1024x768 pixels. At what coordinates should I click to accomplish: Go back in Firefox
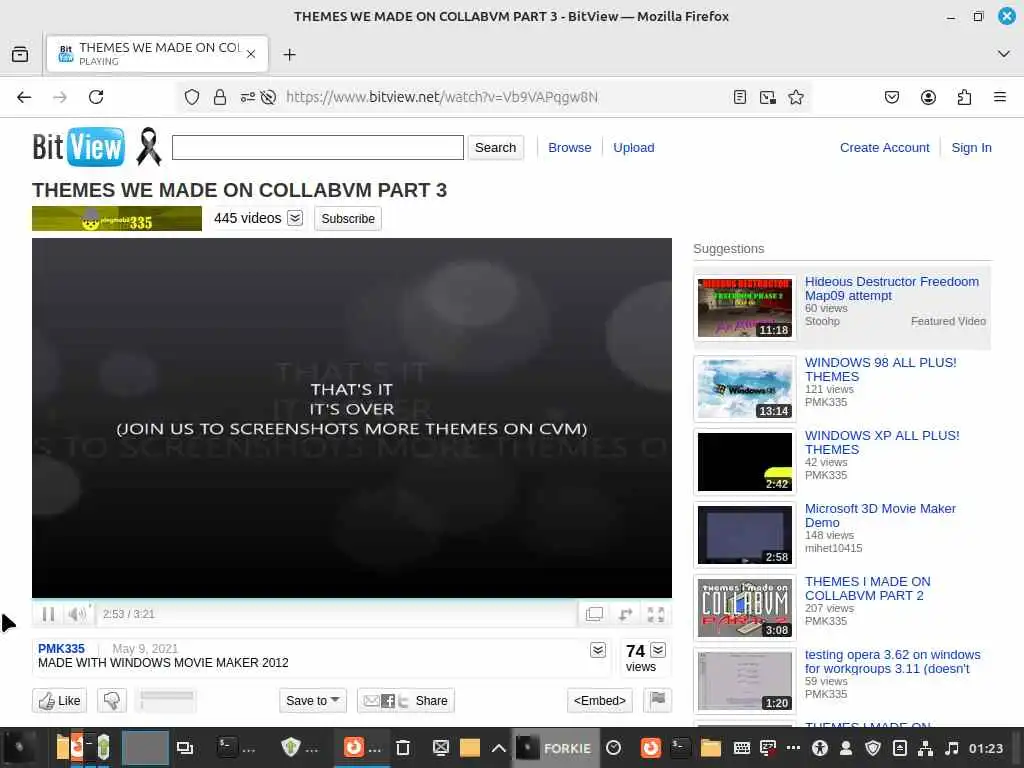(x=24, y=97)
